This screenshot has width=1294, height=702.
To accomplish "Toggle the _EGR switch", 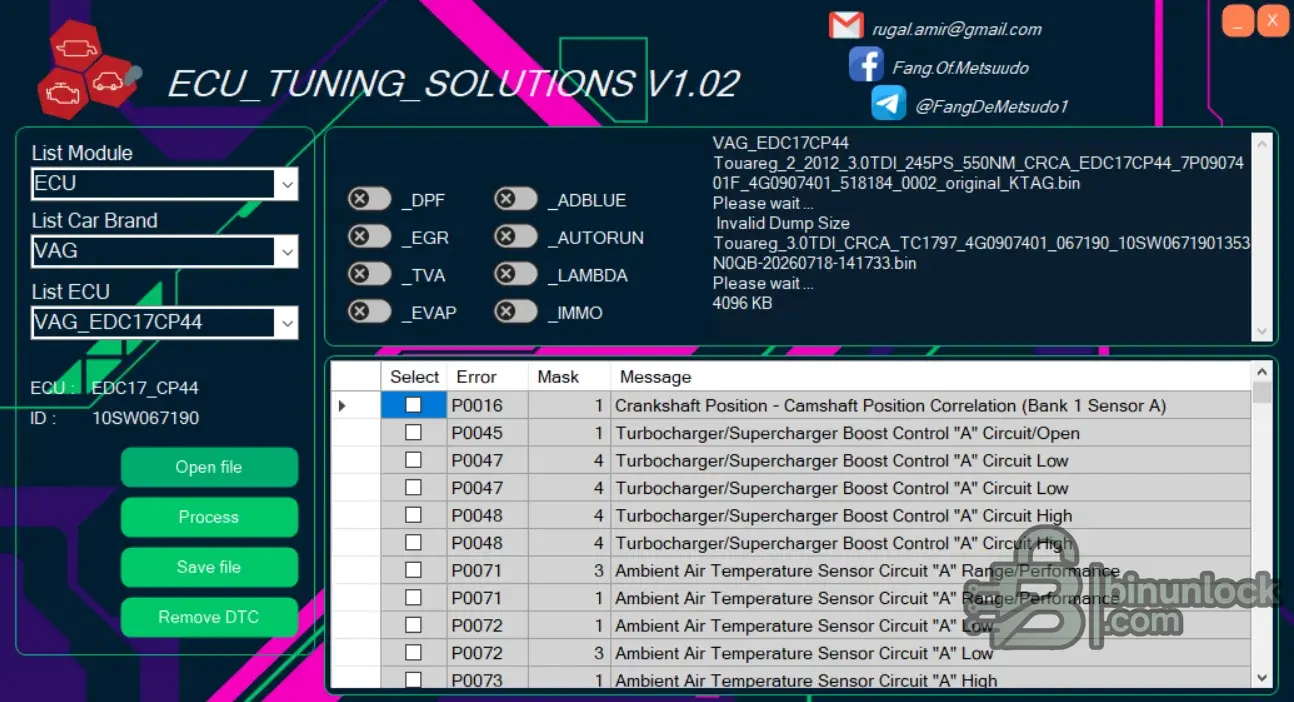I will 370,237.
